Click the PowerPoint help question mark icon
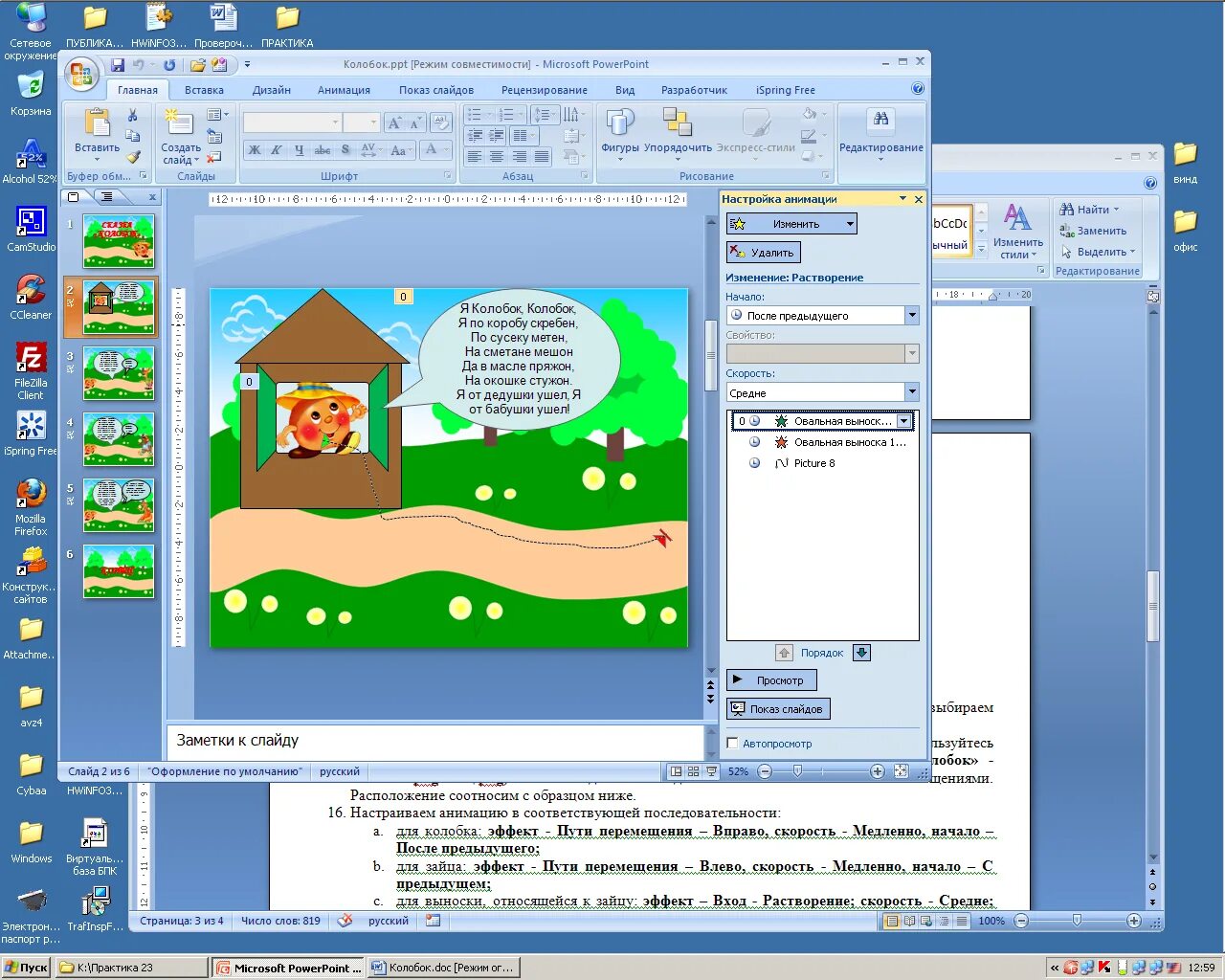Viewport: 1225px width, 980px height. point(918,89)
